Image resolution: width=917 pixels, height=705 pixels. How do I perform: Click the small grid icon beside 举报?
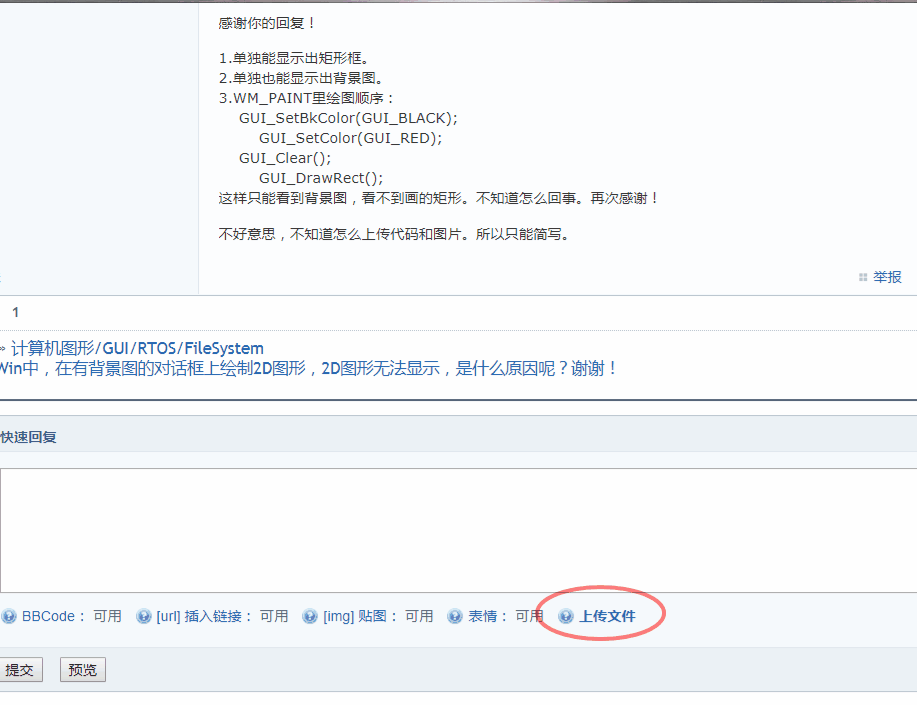coord(863,277)
